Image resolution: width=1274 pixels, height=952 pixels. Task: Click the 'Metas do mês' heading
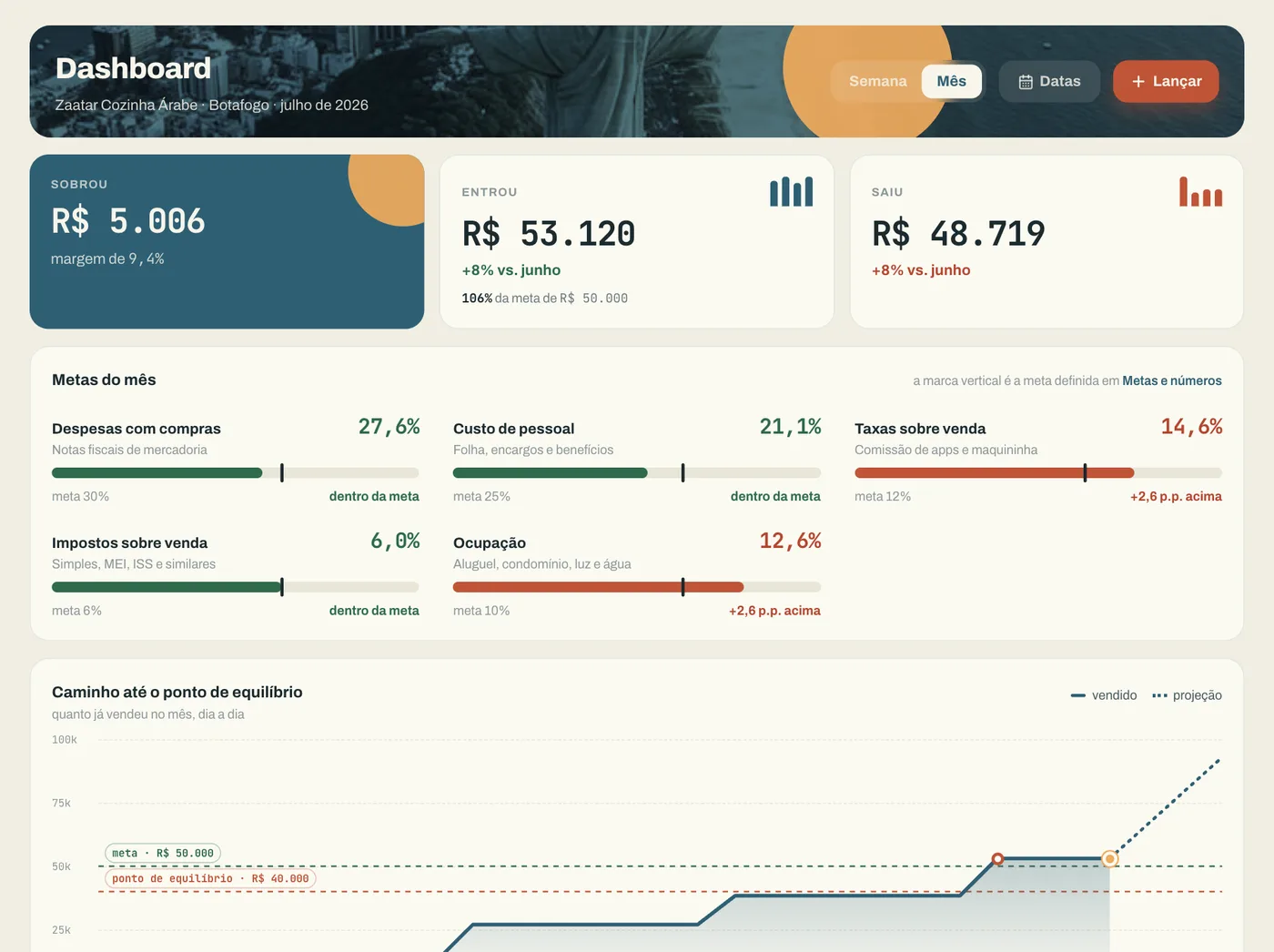tap(104, 380)
